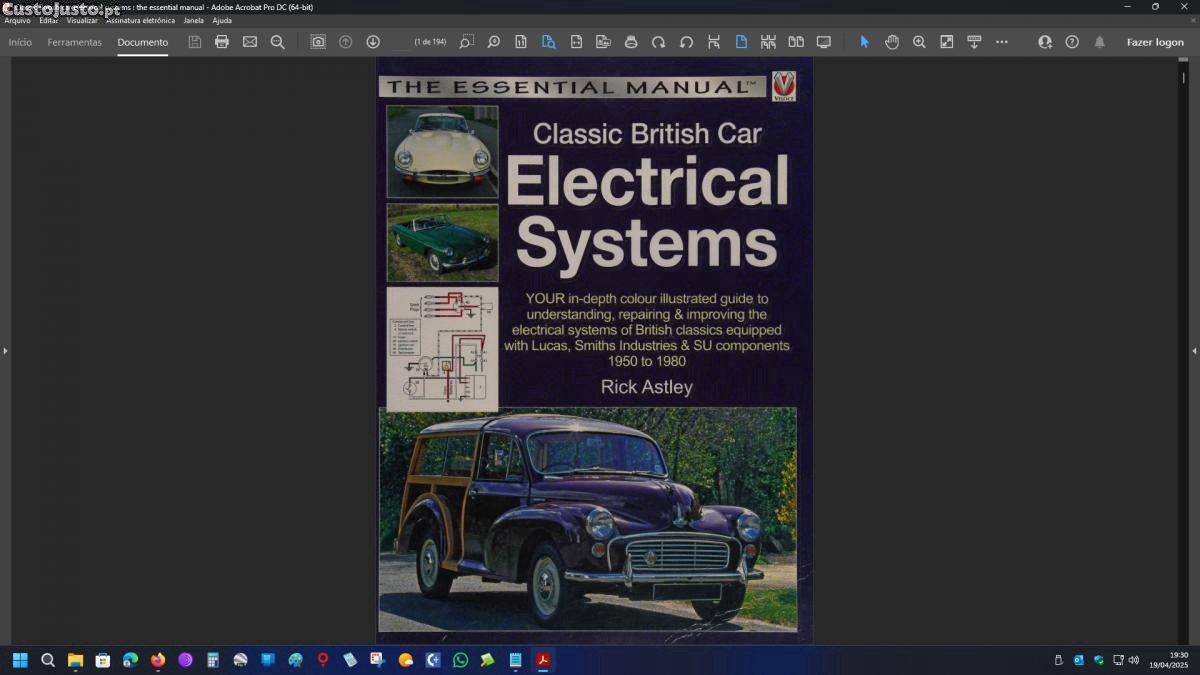Open the search magnifier tool
1200x675 pixels.
(x=278, y=42)
